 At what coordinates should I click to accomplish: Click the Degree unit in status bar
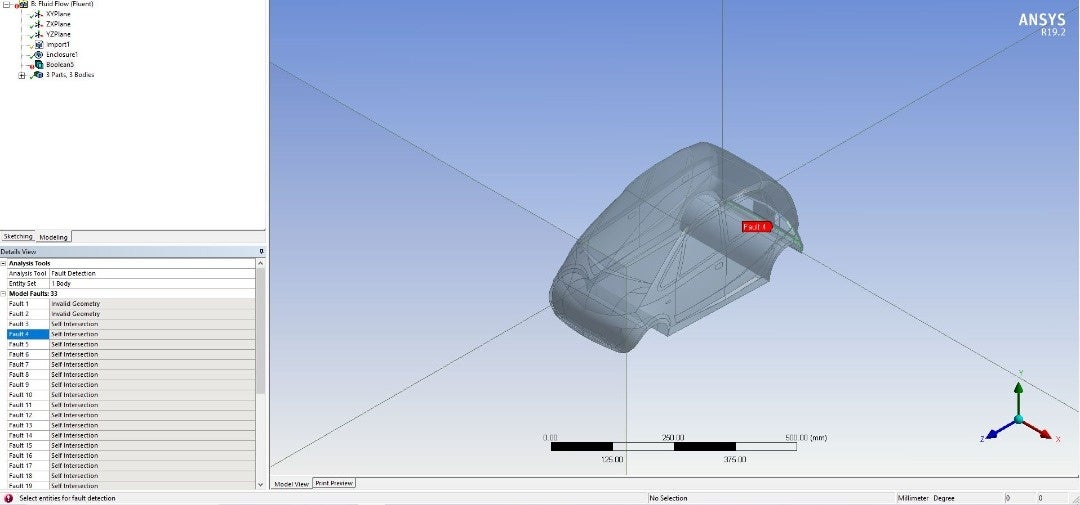tap(944, 498)
